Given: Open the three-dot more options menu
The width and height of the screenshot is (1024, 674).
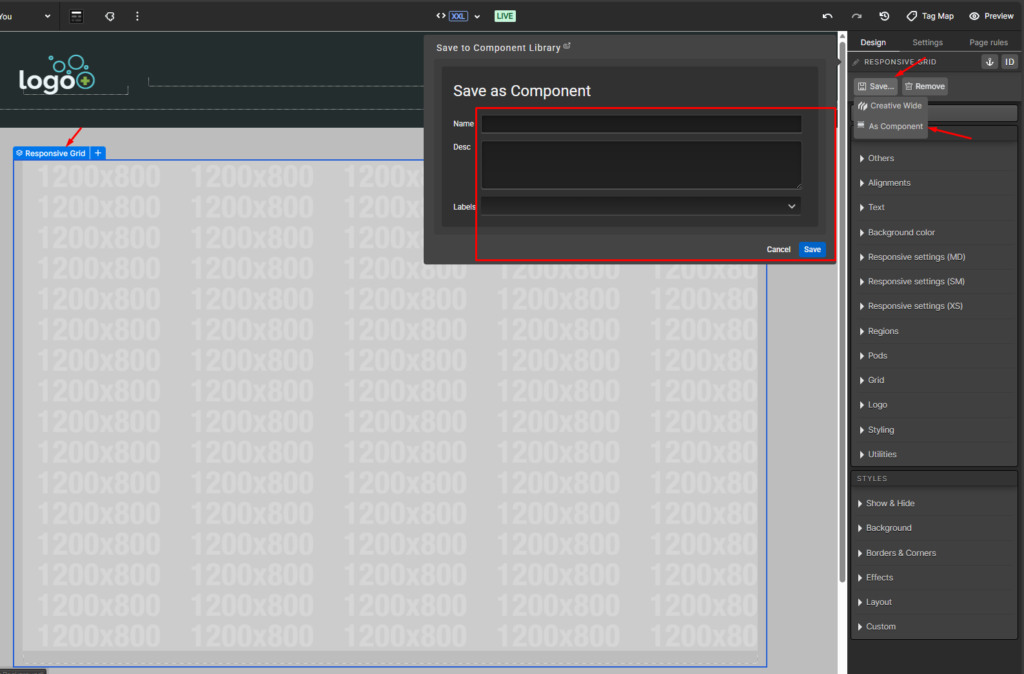Looking at the screenshot, I should click(137, 16).
